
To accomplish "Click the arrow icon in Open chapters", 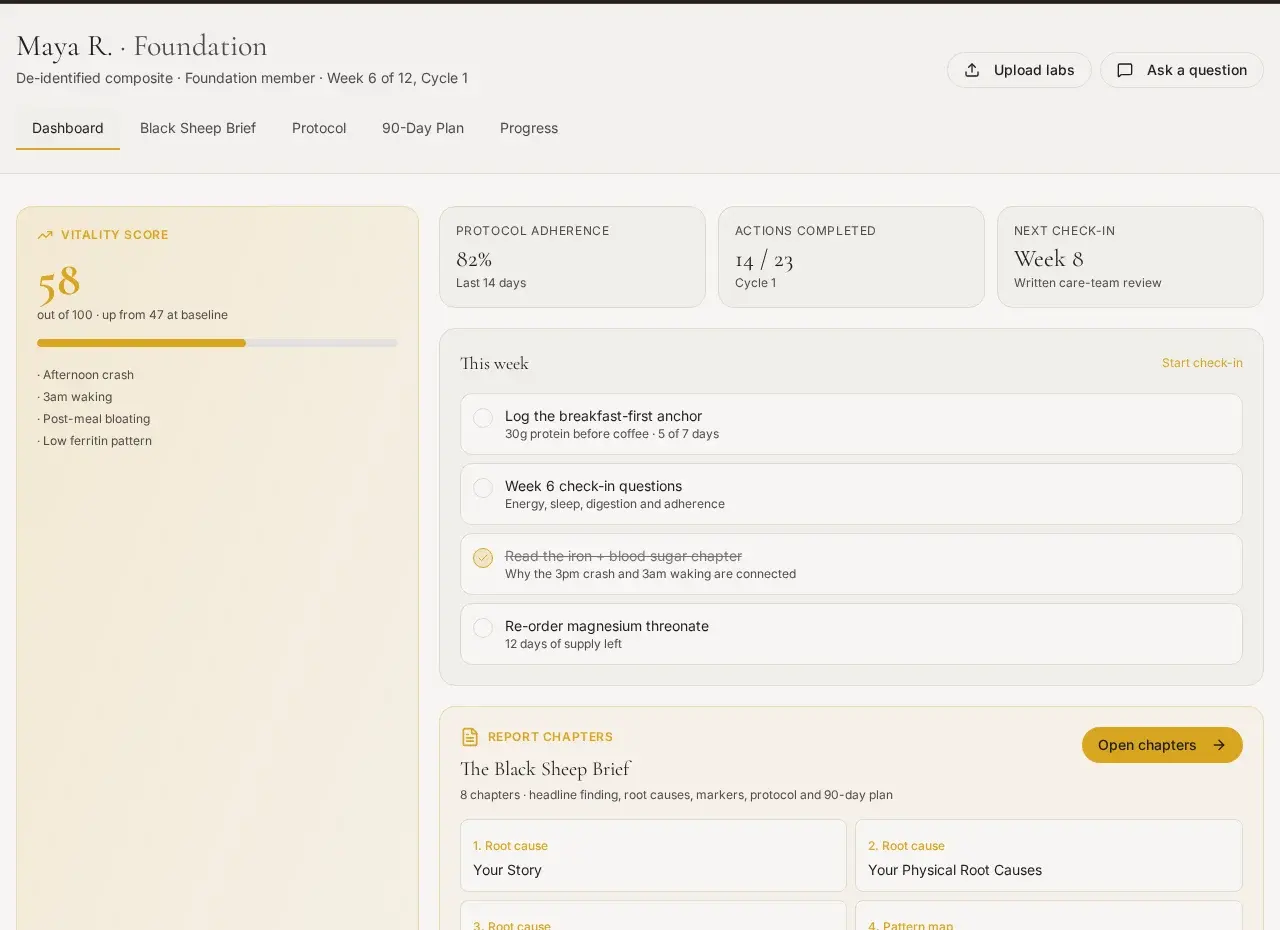I will [x=1219, y=745].
